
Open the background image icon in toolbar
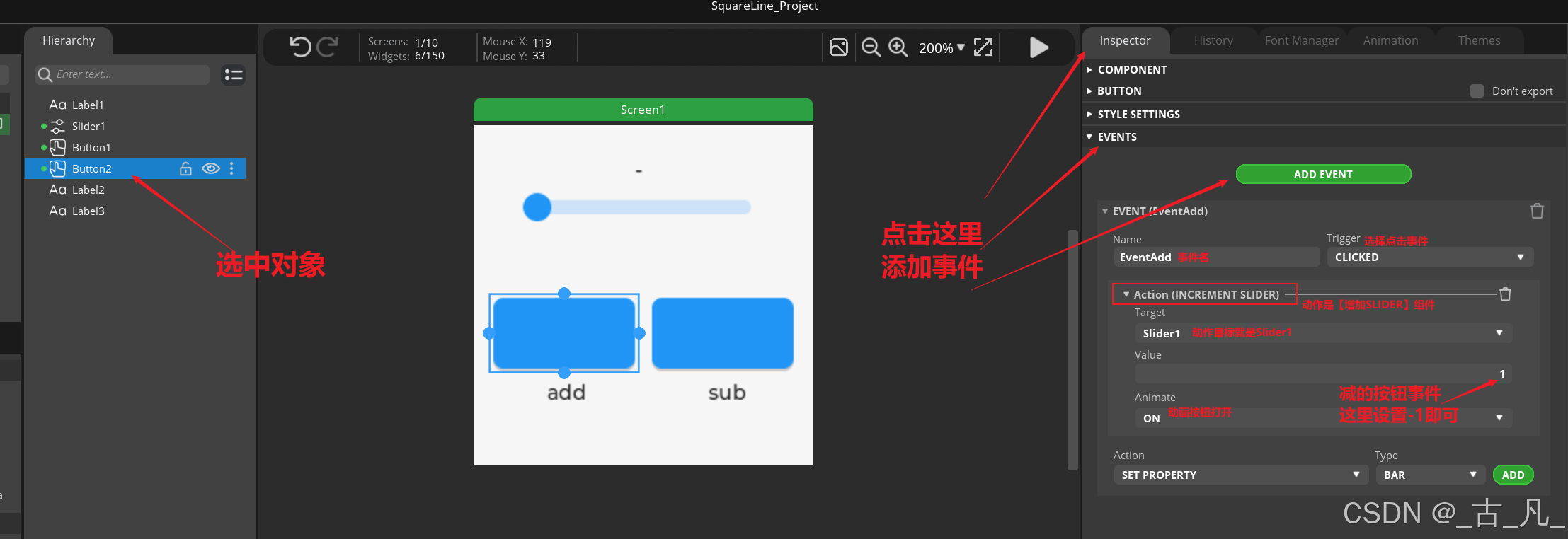(x=839, y=47)
